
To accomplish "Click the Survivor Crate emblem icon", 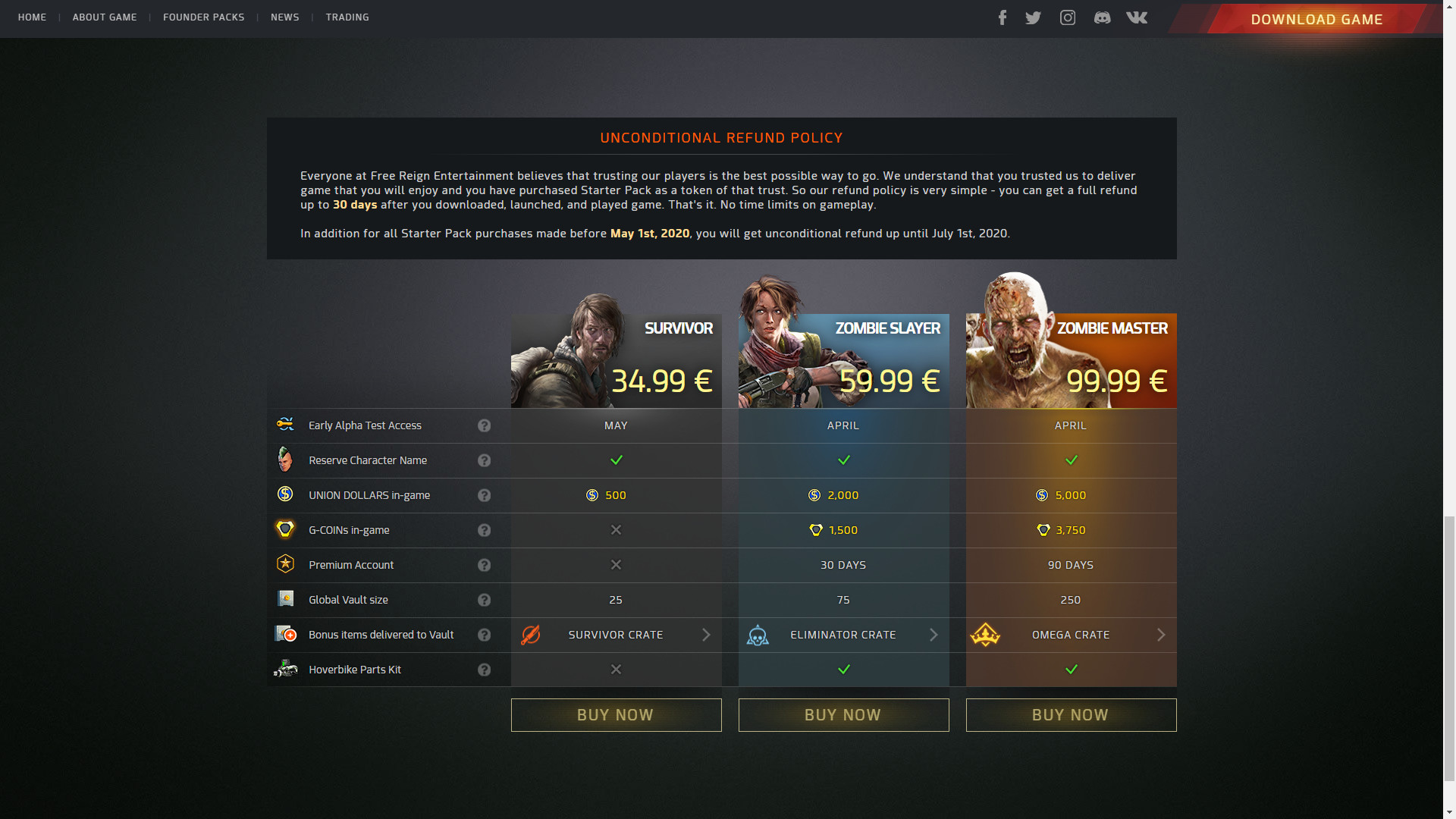I will (x=531, y=635).
